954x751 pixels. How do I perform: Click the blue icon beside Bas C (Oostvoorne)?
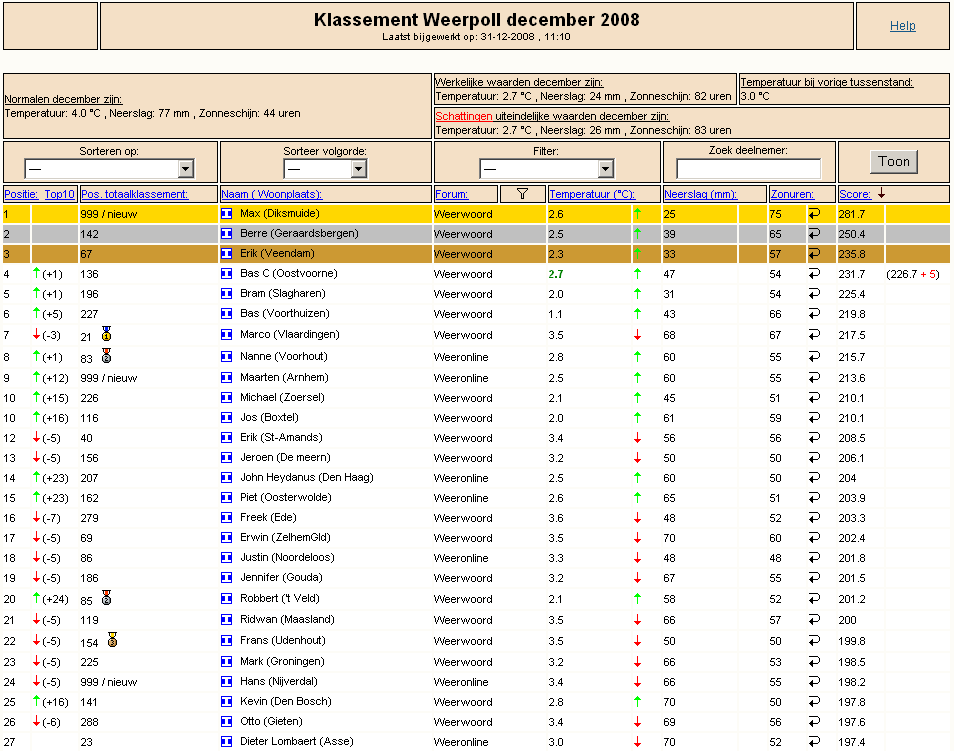pos(226,274)
